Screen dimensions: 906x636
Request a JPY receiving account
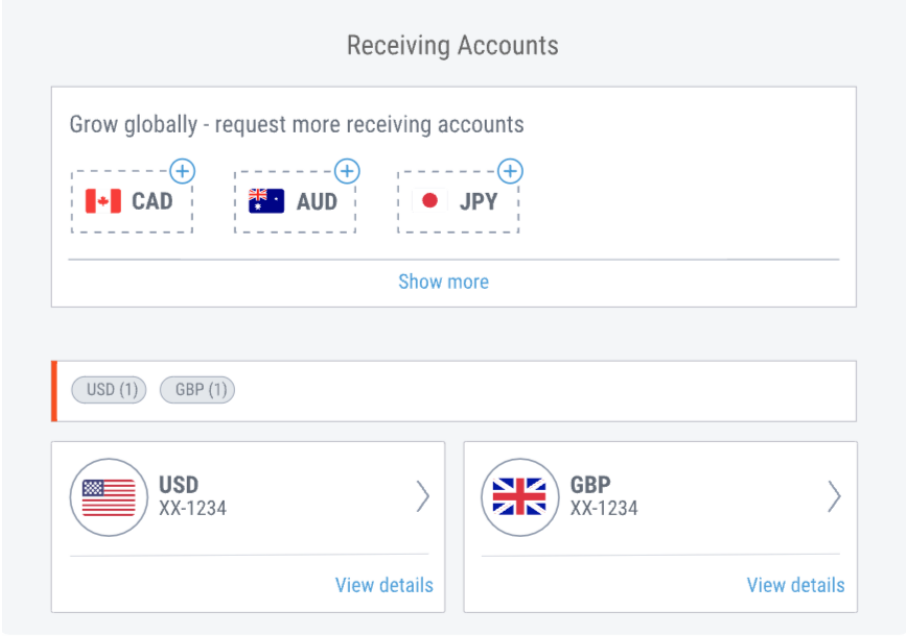(458, 202)
